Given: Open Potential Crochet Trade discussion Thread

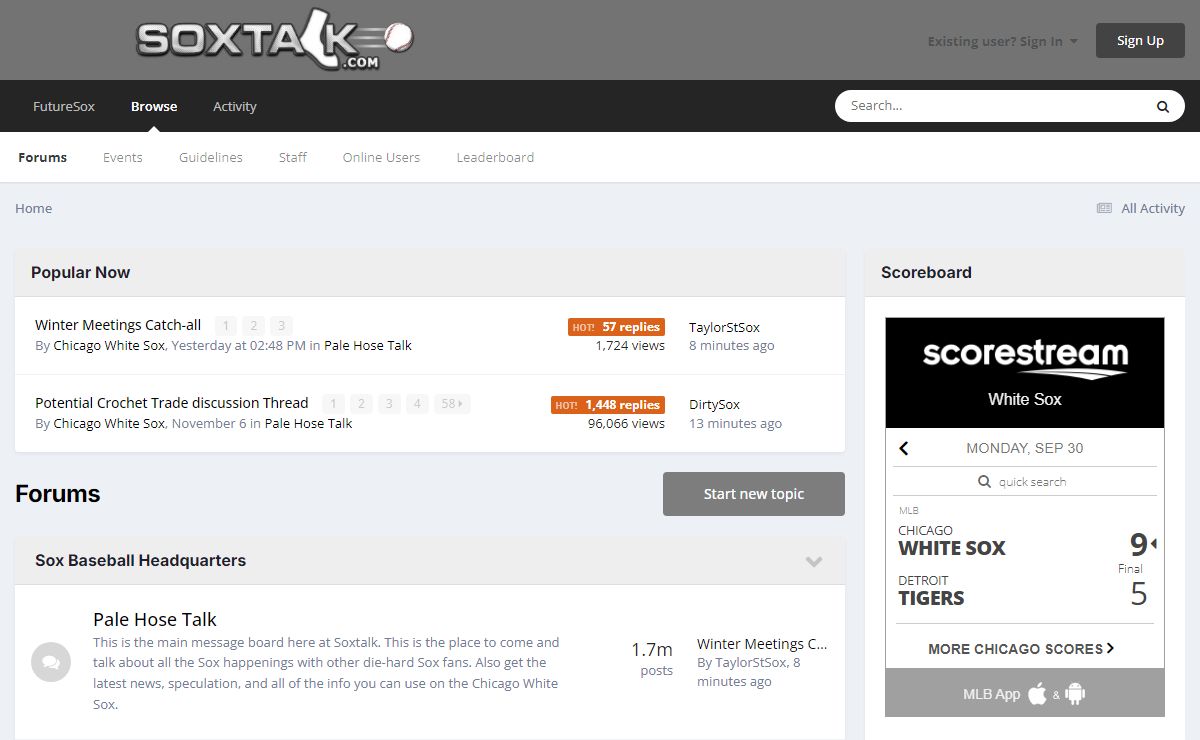Looking at the screenshot, I should (172, 403).
